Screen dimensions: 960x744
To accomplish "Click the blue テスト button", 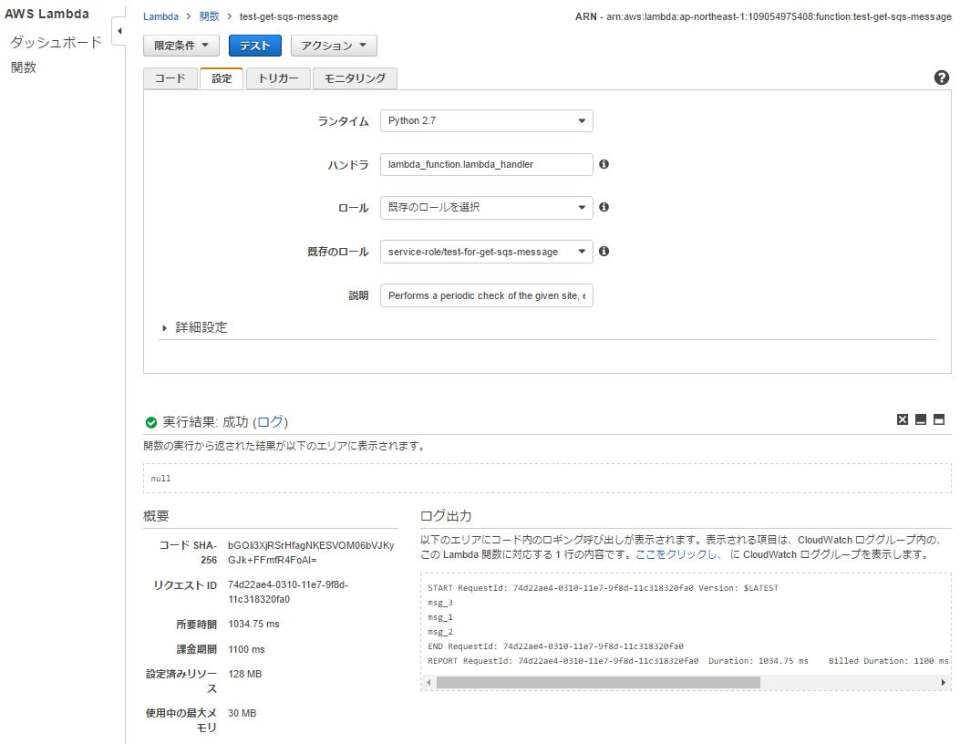I will (x=255, y=45).
